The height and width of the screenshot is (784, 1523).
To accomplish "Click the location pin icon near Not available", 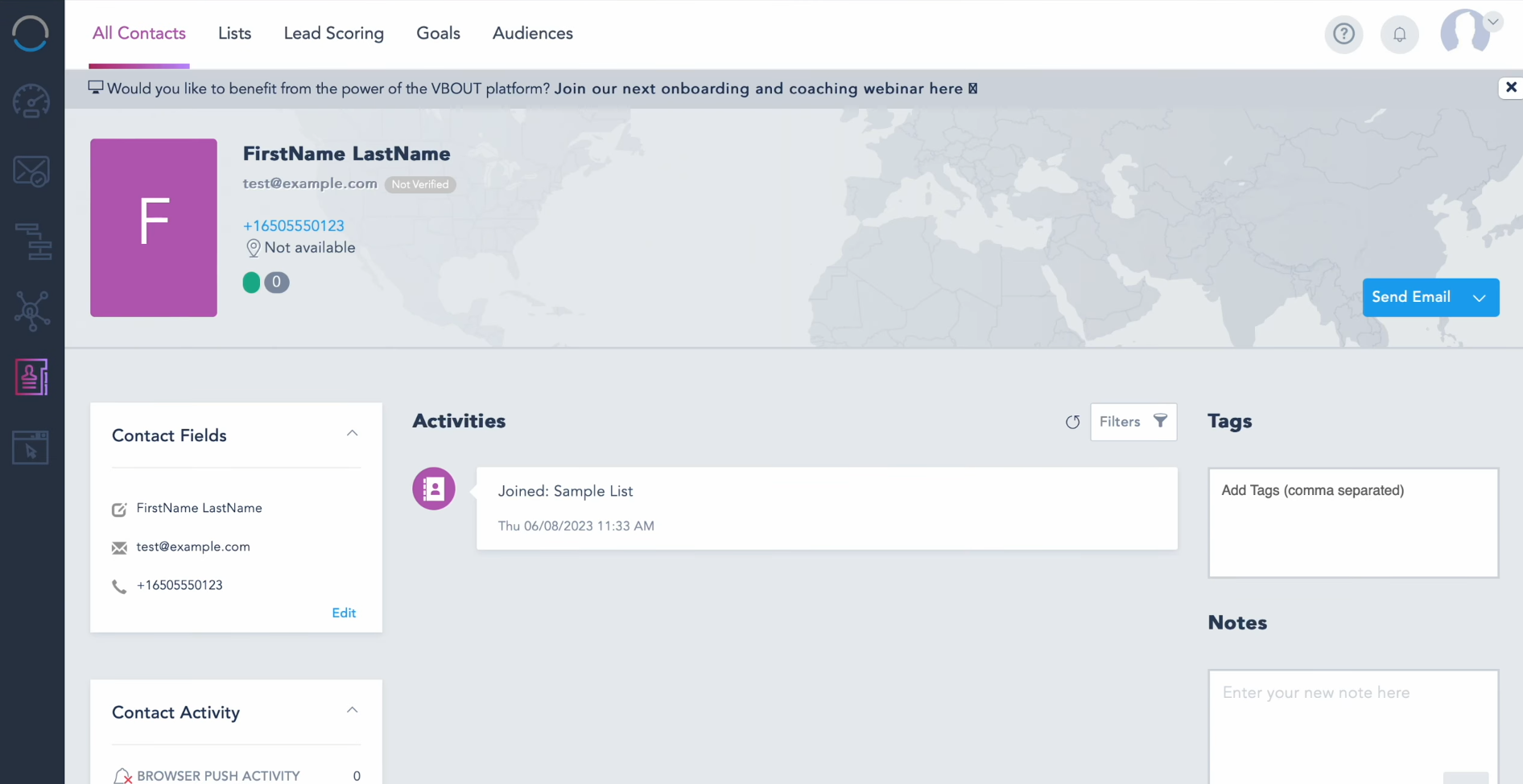I will pyautogui.click(x=253, y=248).
